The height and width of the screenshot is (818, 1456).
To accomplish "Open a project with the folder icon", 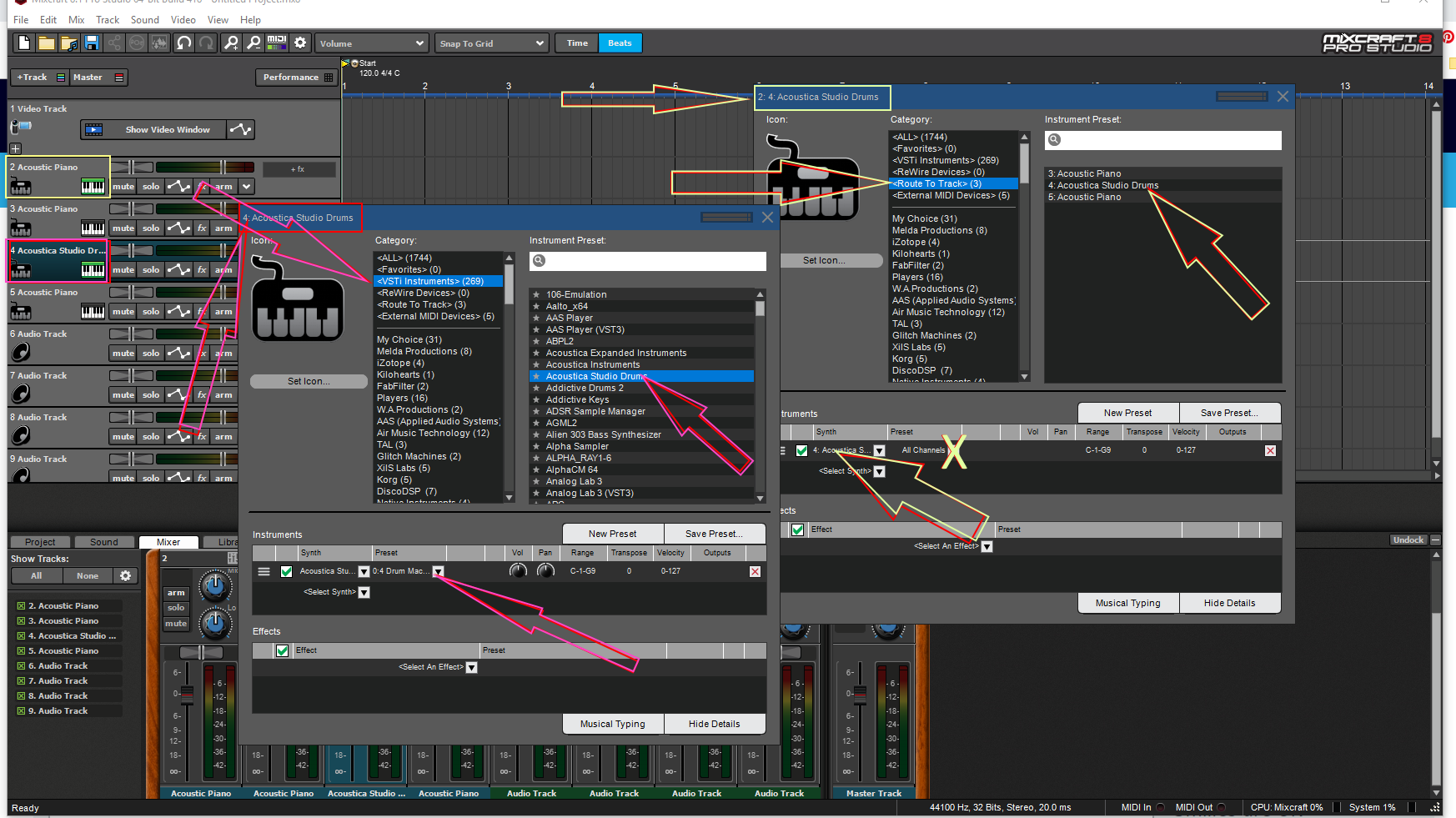I will pyautogui.click(x=47, y=43).
